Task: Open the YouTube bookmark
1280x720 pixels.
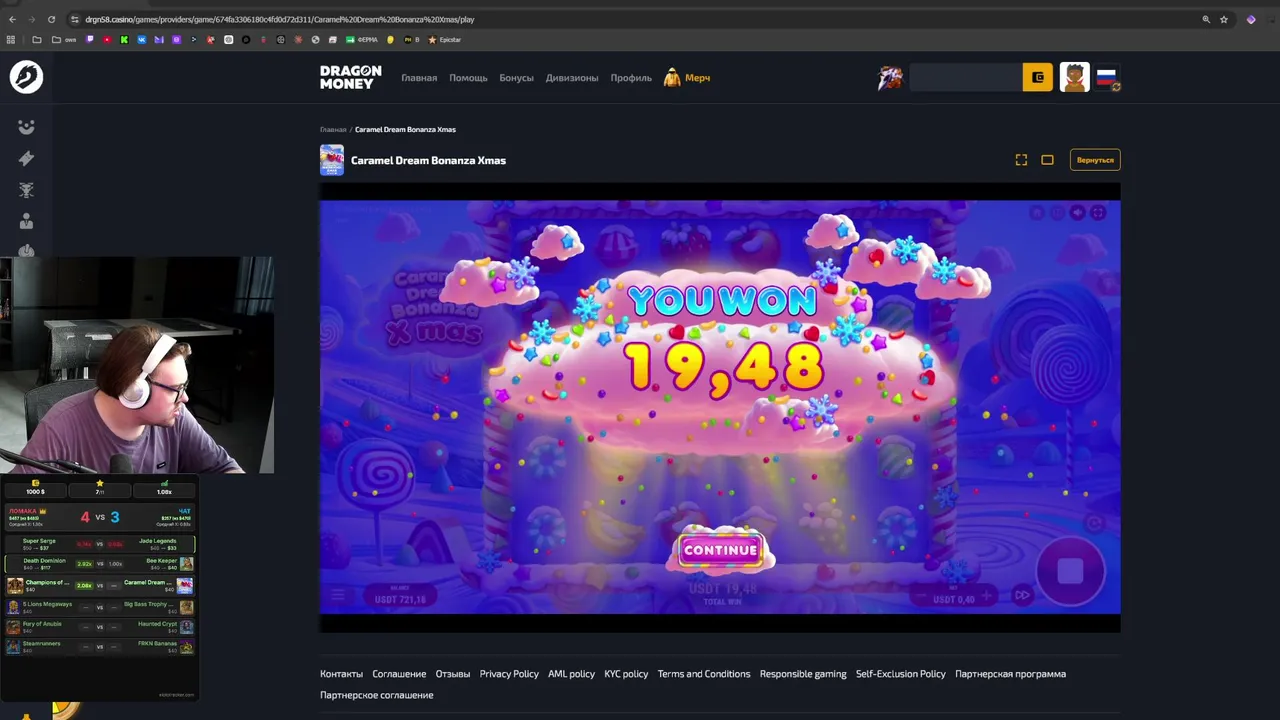Action: tap(107, 40)
